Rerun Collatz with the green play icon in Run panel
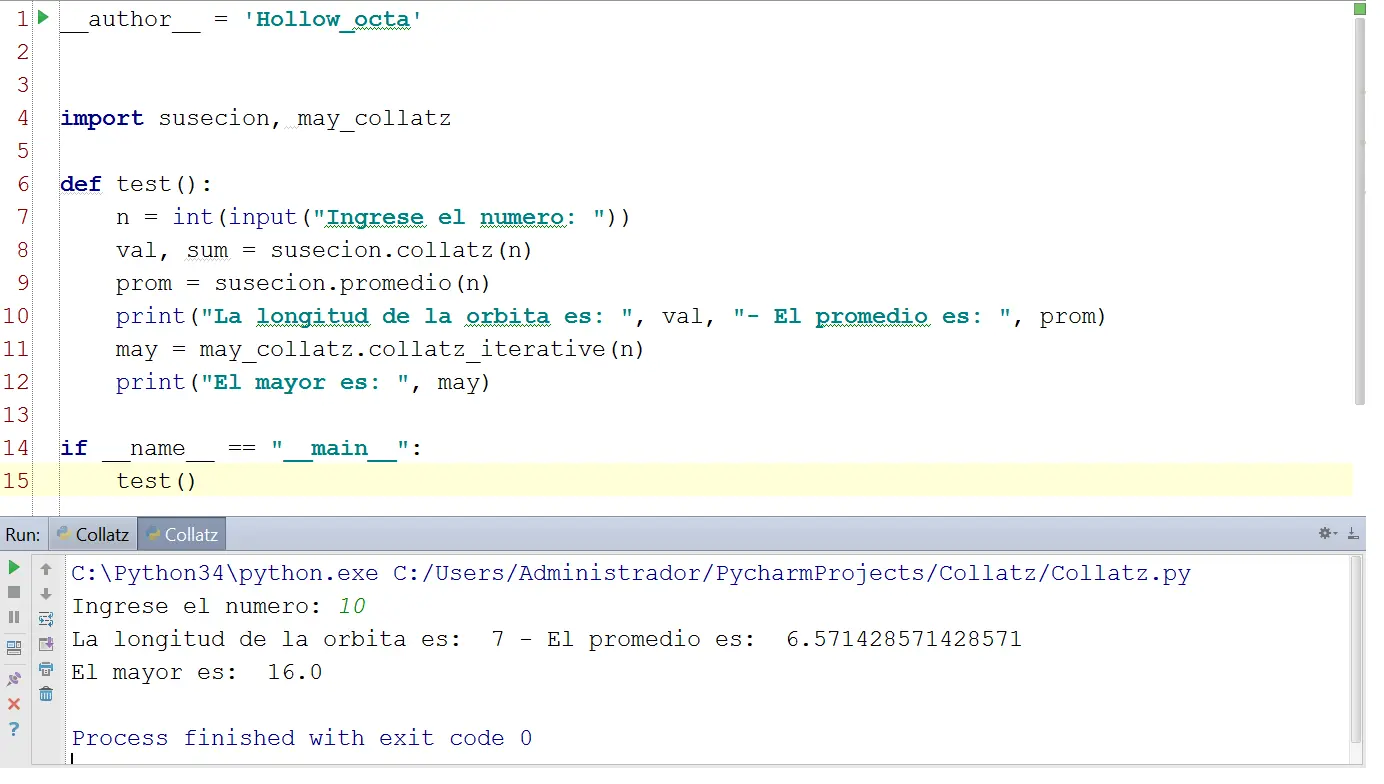 (14, 567)
